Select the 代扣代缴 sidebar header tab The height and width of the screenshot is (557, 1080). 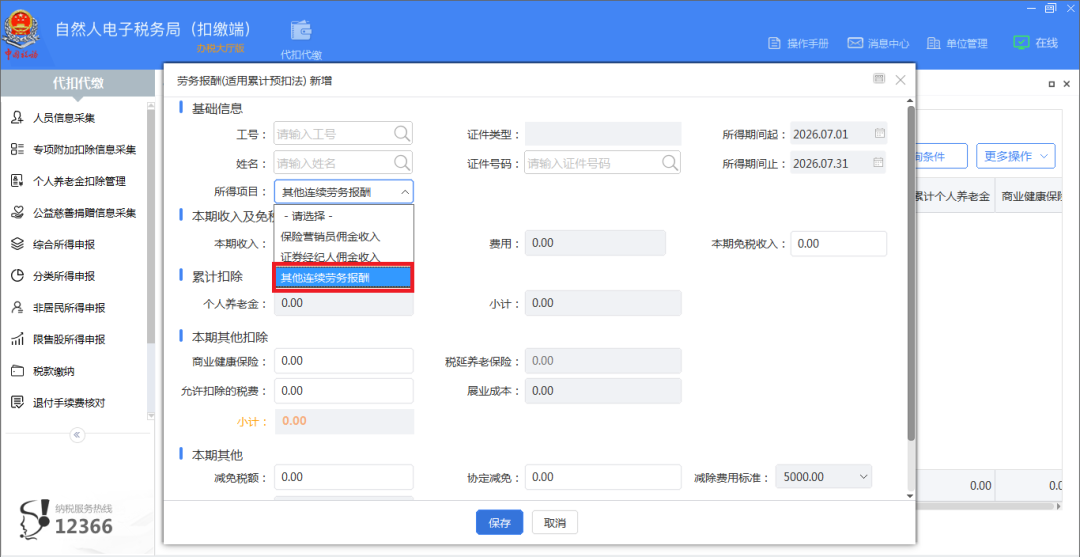click(x=78, y=83)
